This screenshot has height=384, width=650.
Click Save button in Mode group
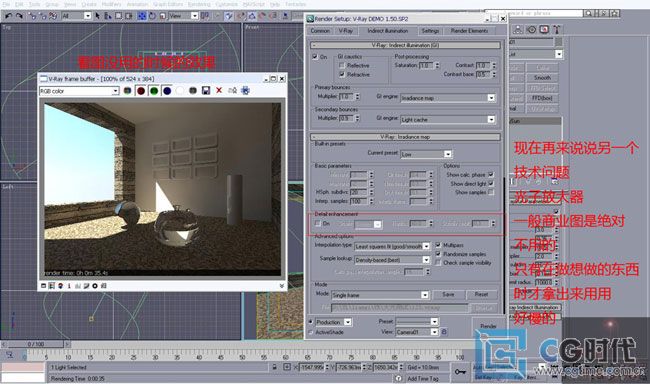[448, 294]
